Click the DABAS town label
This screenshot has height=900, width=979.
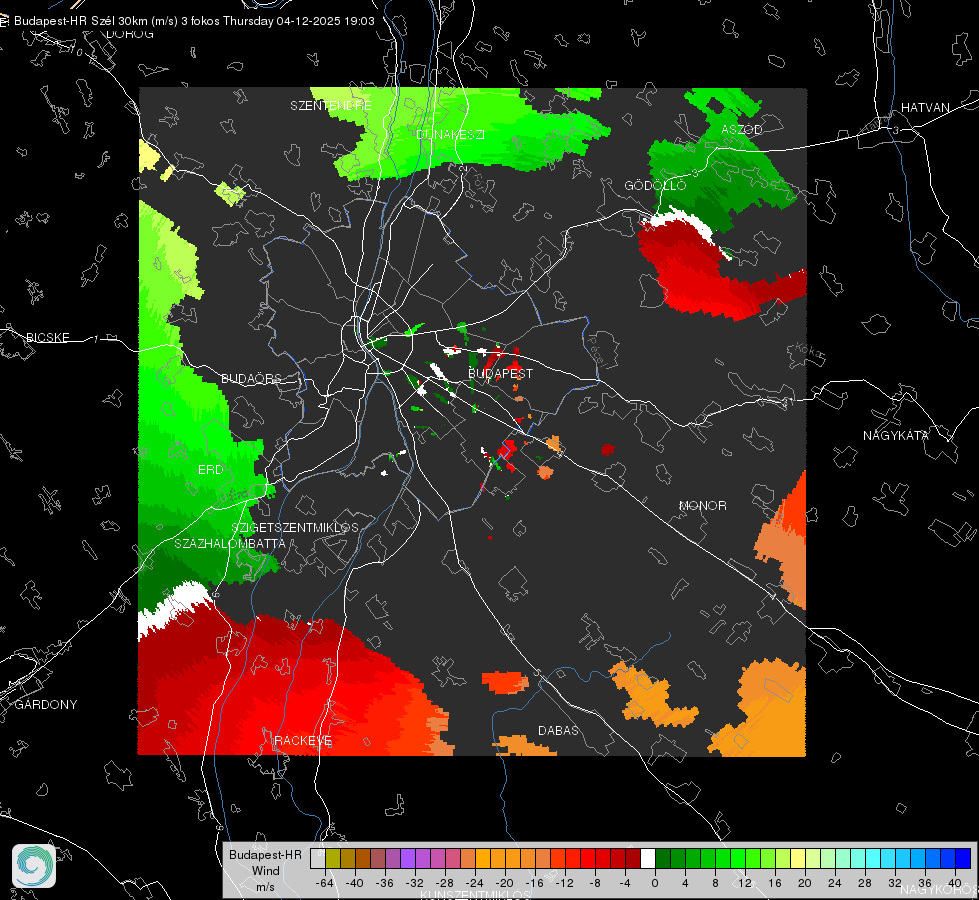click(558, 730)
